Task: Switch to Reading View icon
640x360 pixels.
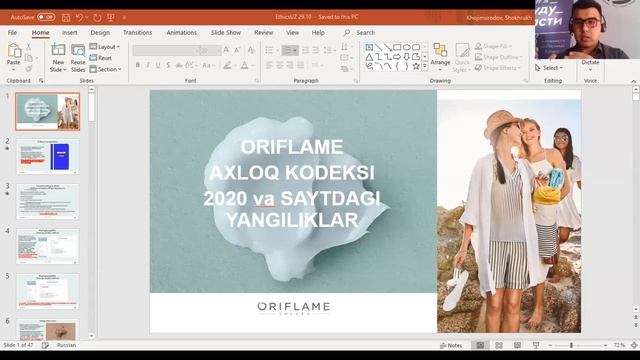Action: (x=517, y=345)
